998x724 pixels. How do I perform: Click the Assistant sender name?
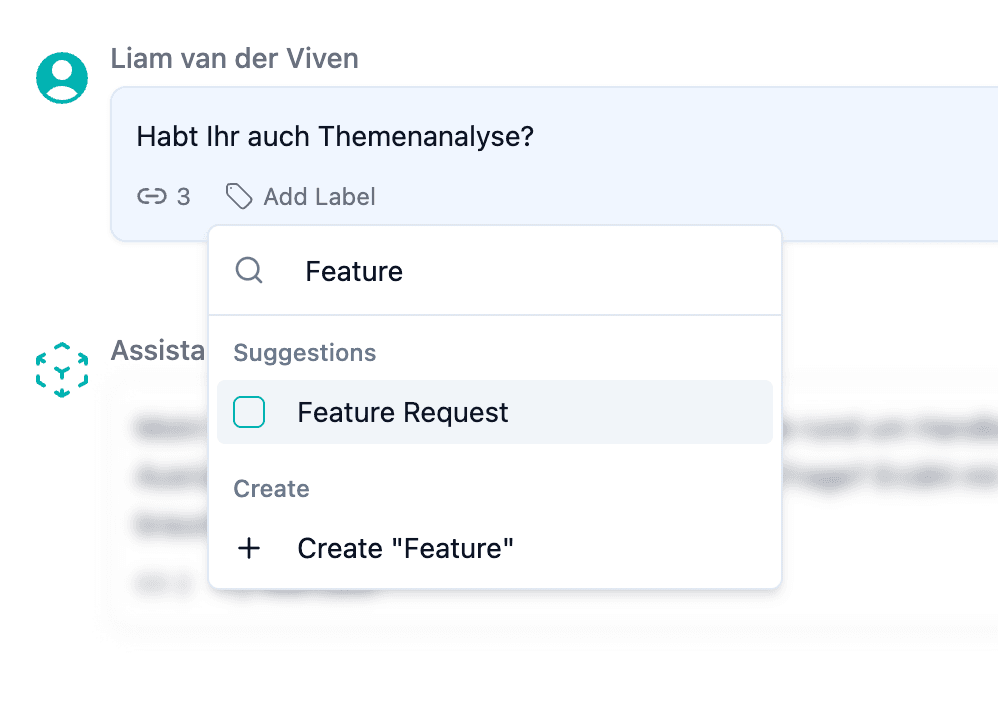(x=158, y=349)
